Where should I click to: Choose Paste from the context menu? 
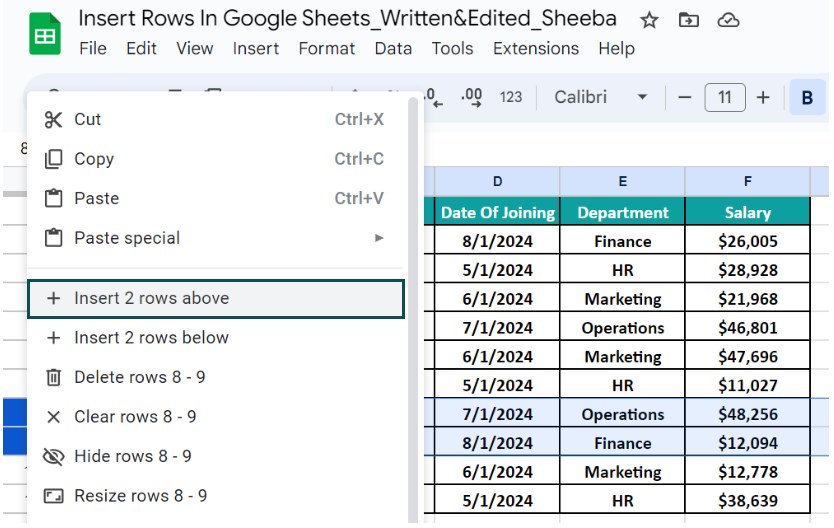pyautogui.click(x=215, y=198)
